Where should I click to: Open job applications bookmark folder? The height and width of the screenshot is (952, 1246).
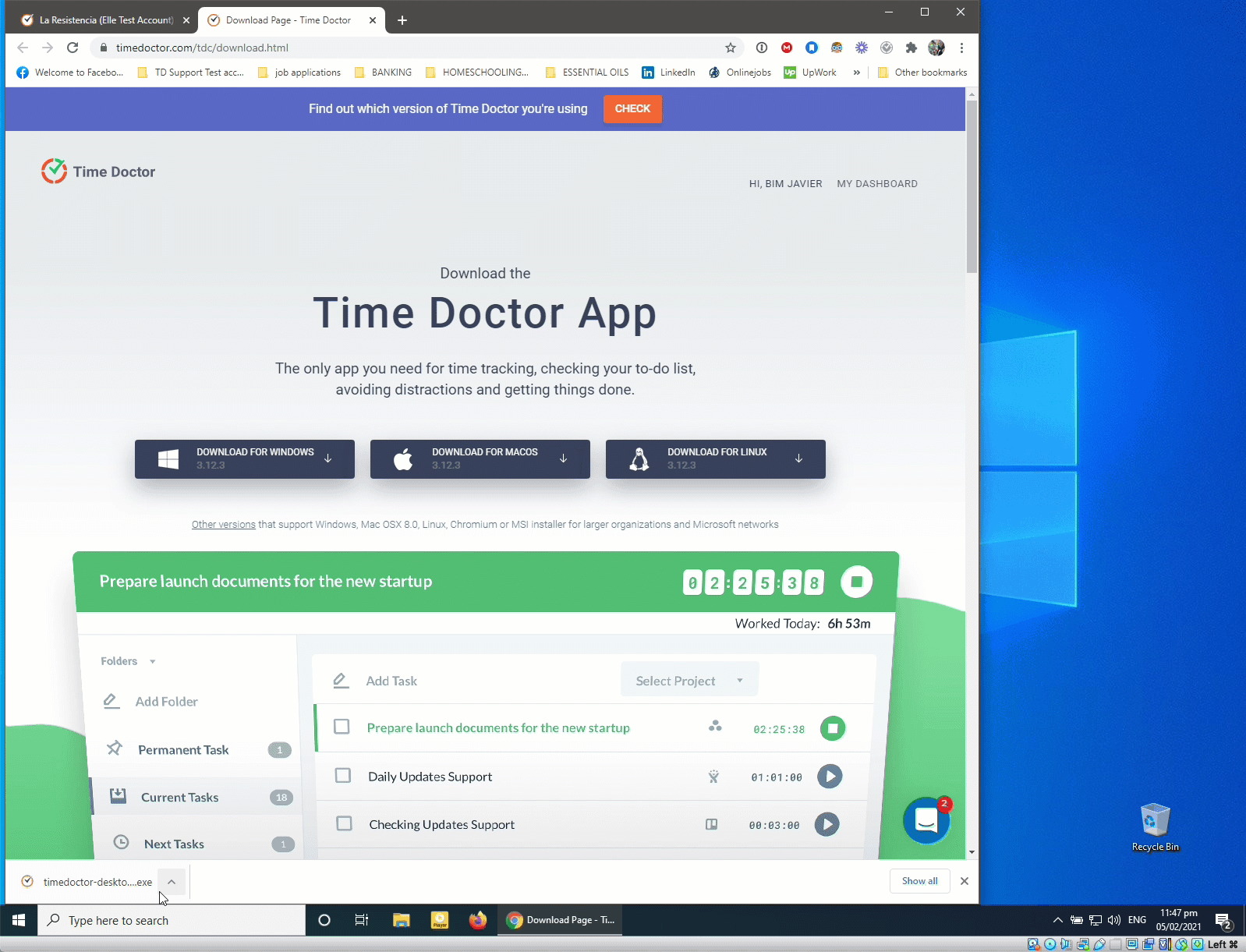[299, 73]
